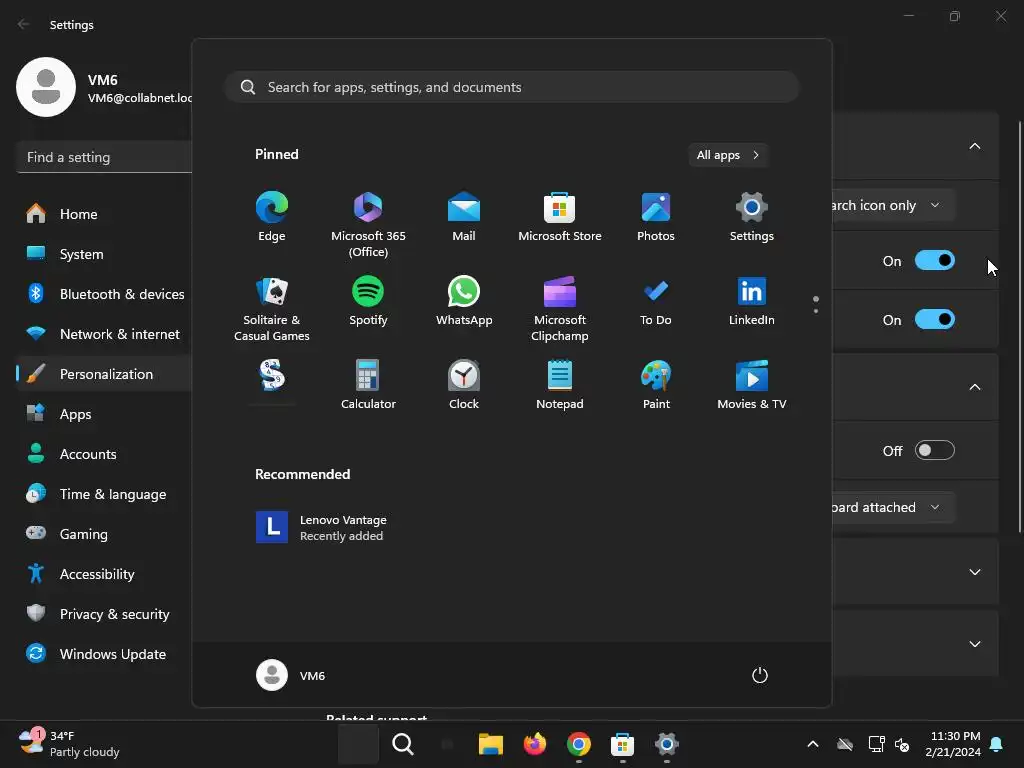This screenshot has height=768, width=1024.
Task: Click taskbar Search magnifier icon
Action: 402,744
